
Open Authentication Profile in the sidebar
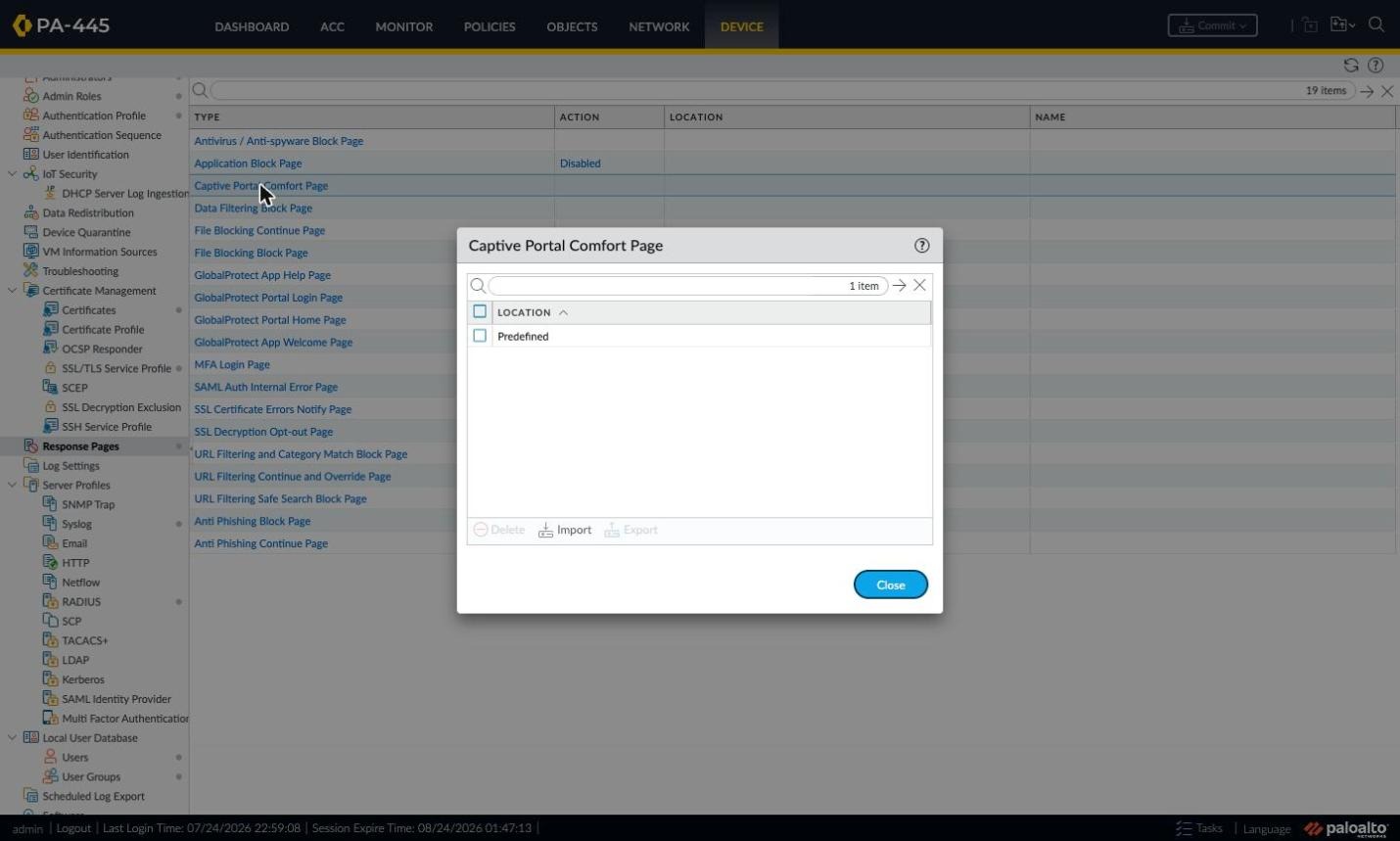[94, 116]
